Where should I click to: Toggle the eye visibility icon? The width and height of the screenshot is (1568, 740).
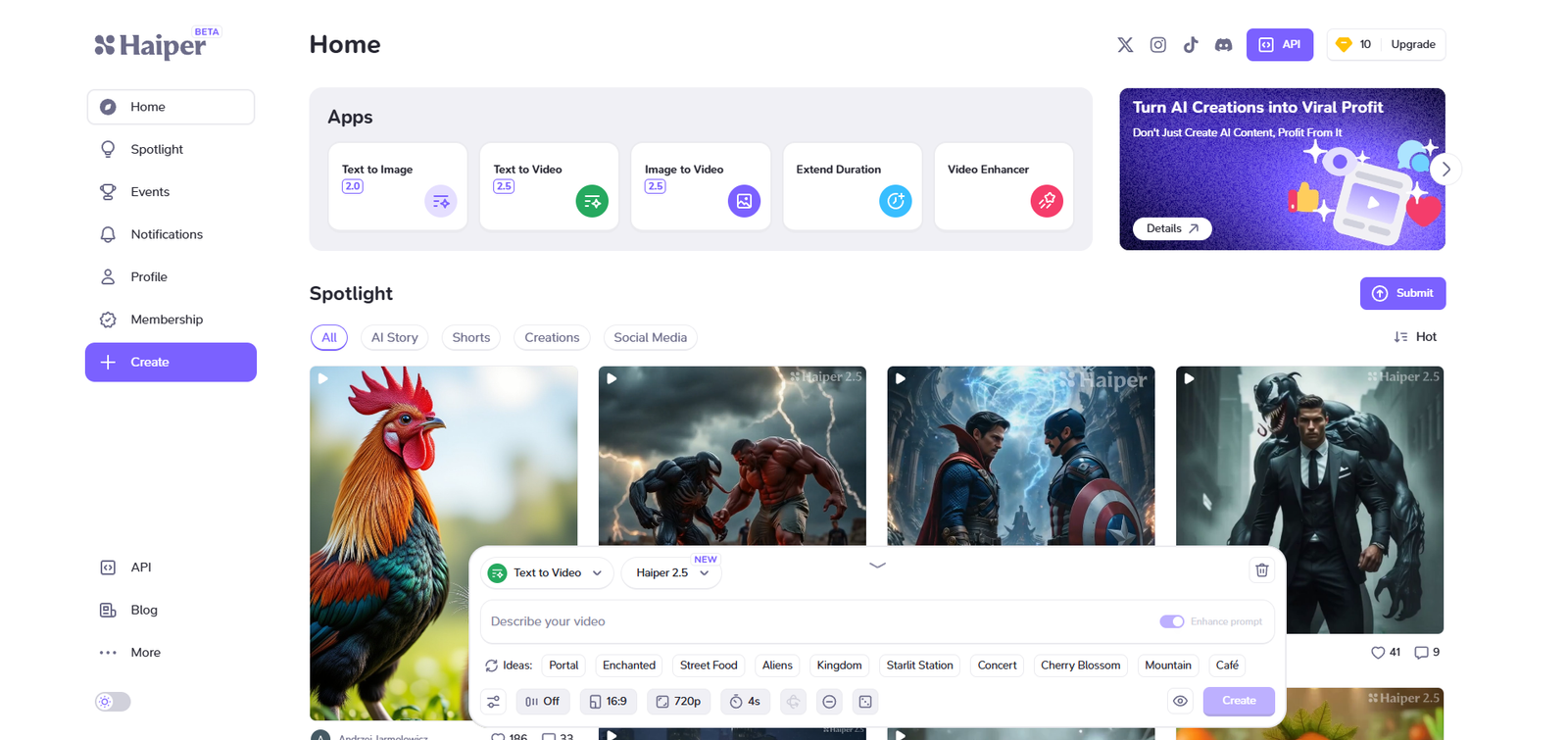(x=1180, y=702)
